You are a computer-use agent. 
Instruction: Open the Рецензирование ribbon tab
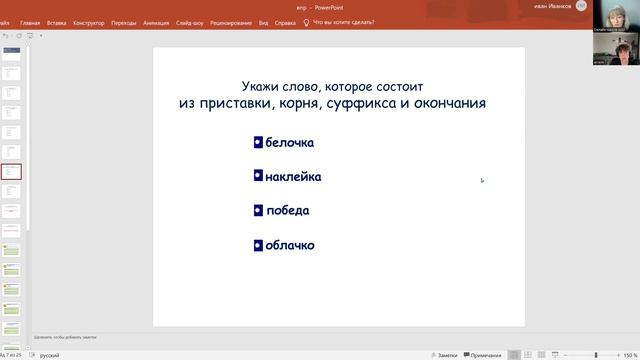click(x=231, y=23)
